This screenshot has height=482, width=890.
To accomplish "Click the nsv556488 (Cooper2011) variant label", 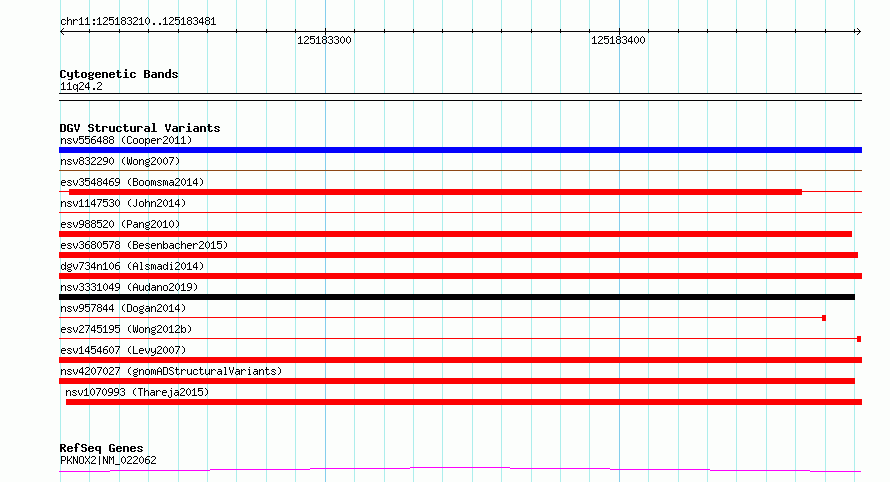I will 126,140.
